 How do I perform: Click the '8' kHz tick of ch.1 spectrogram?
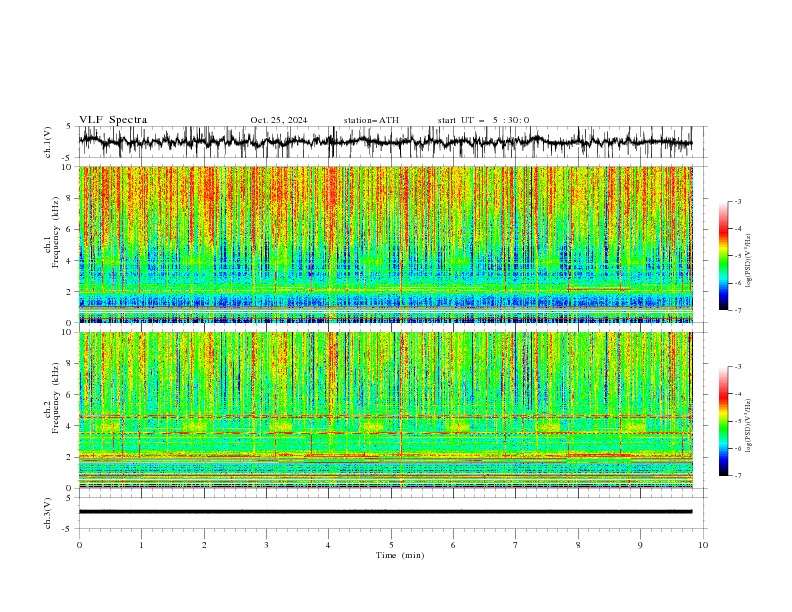tap(70, 198)
